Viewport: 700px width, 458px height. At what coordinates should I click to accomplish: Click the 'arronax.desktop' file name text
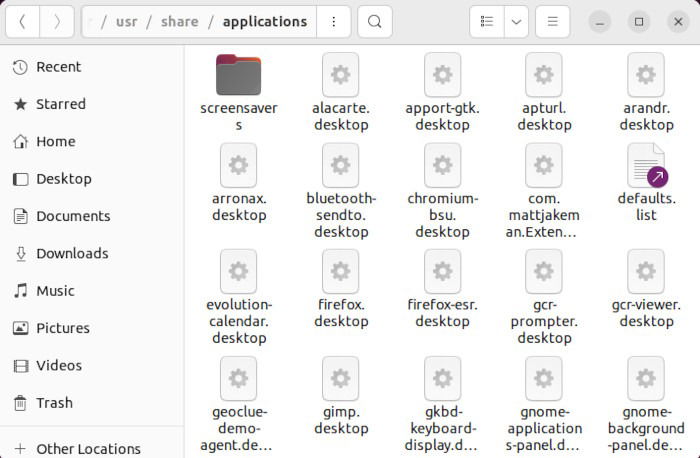[x=239, y=207]
